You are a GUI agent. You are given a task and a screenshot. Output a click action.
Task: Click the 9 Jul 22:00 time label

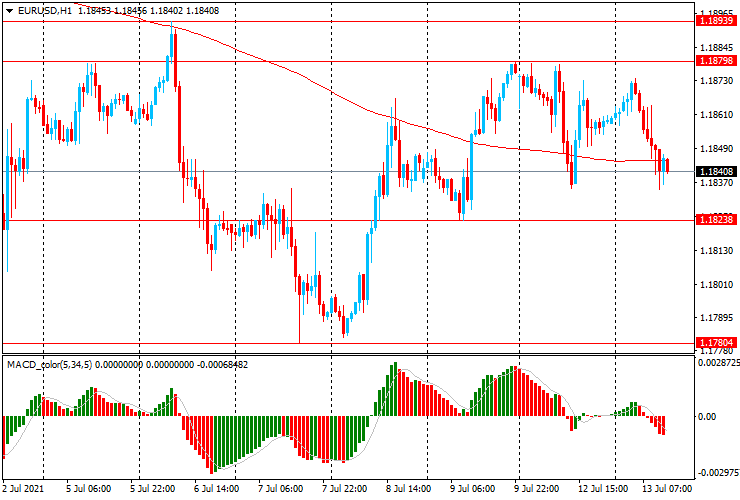pyautogui.click(x=537, y=488)
